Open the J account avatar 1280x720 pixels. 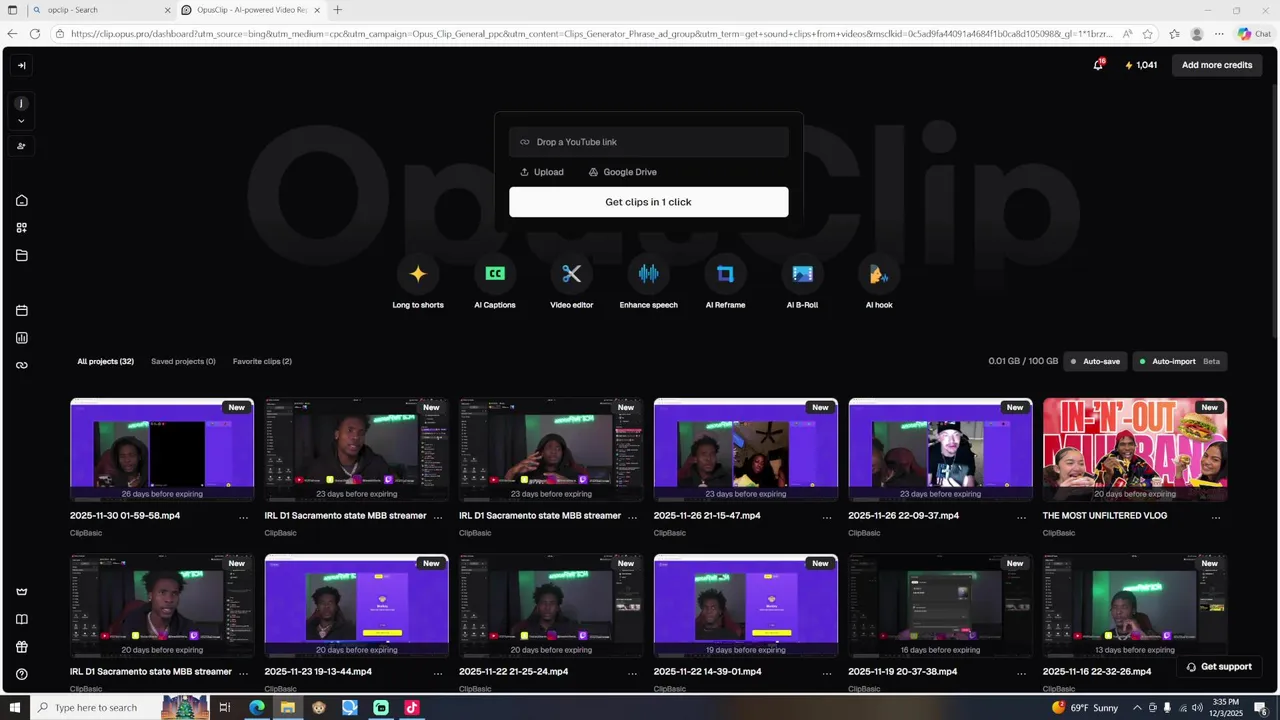click(x=21, y=103)
